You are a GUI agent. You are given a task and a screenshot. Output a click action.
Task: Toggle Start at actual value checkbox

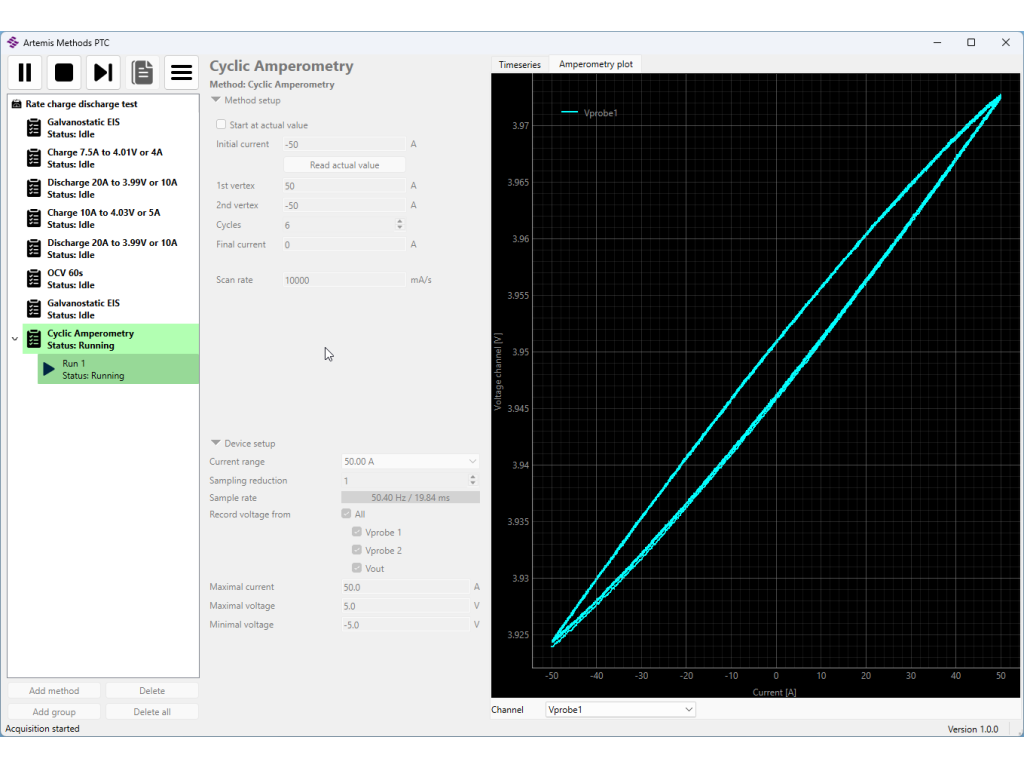pos(221,125)
